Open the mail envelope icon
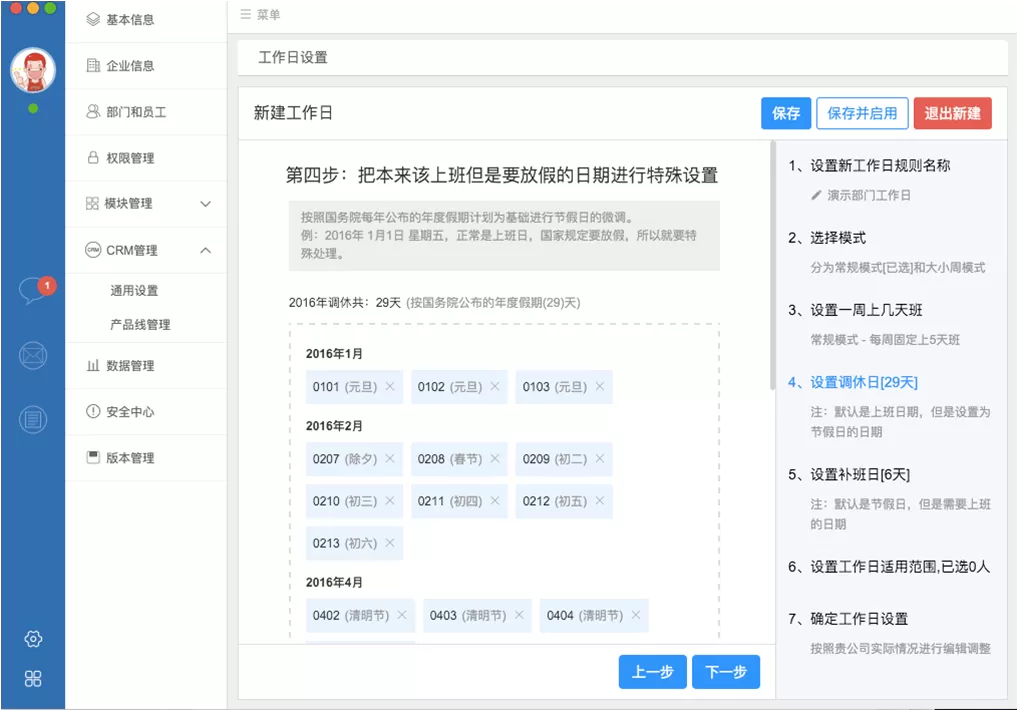Viewport: 1018px width, 711px height. pyautogui.click(x=33, y=356)
